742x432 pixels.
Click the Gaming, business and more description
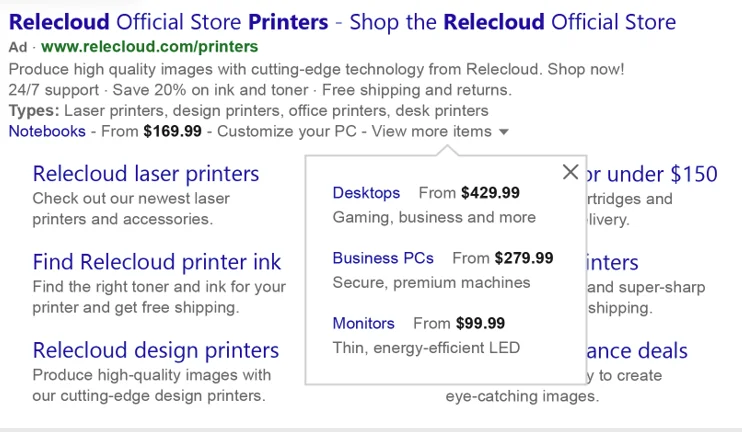pyautogui.click(x=434, y=217)
